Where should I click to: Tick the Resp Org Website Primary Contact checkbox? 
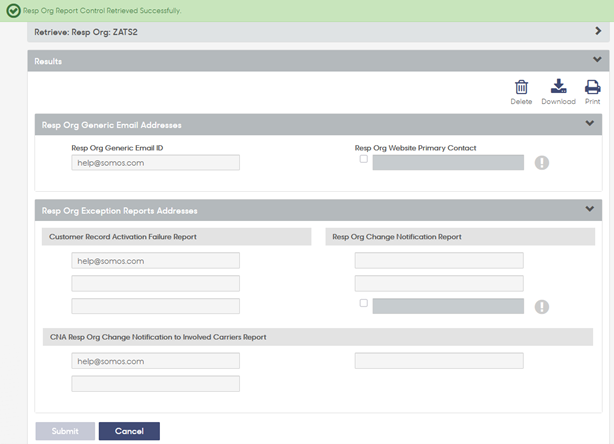click(364, 159)
